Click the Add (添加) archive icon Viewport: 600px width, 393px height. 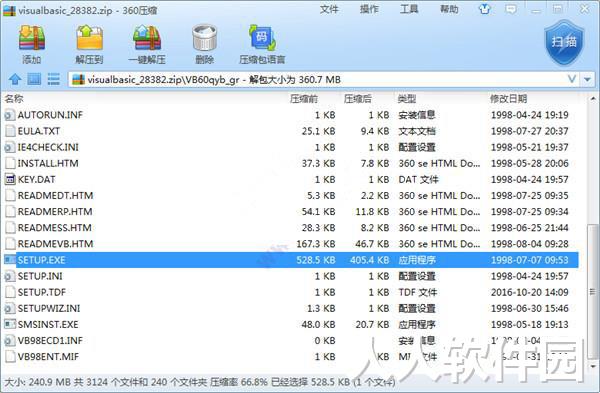pos(32,38)
